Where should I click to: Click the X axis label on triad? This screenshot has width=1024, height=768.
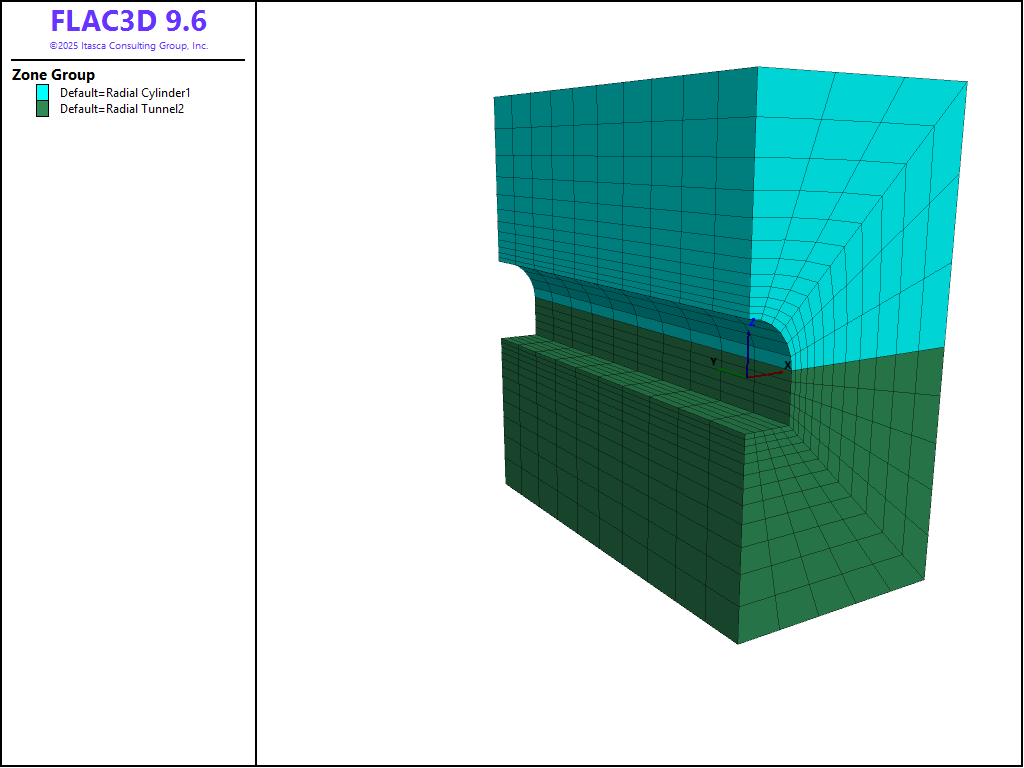point(787,365)
